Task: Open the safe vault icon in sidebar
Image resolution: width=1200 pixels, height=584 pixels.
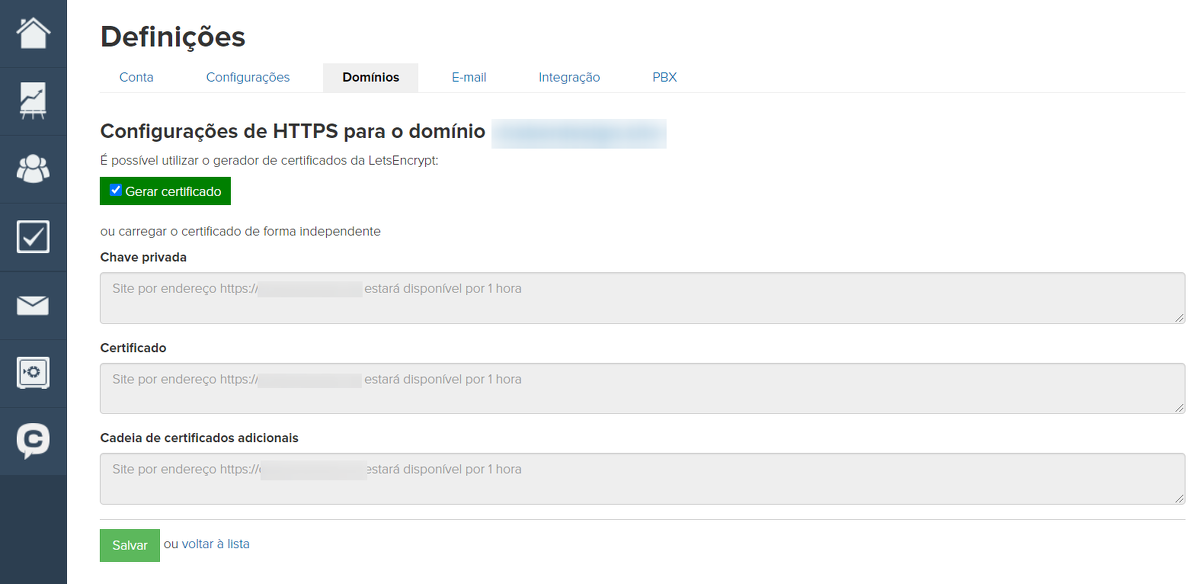Action: point(33,373)
